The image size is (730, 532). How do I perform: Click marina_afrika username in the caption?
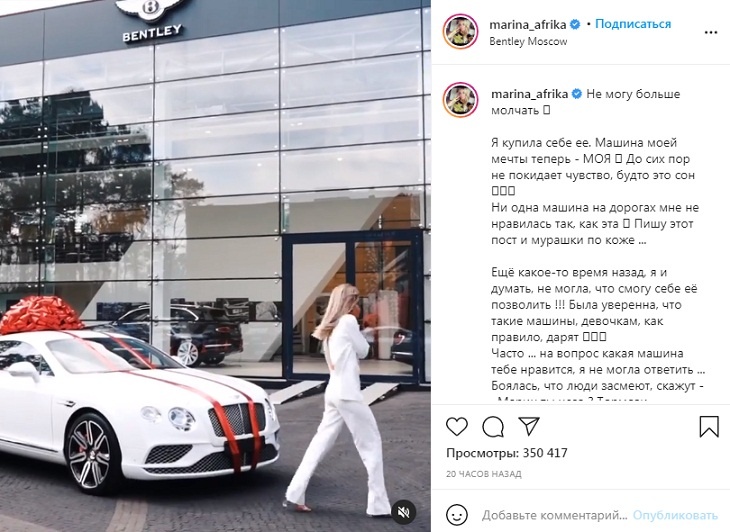(529, 94)
